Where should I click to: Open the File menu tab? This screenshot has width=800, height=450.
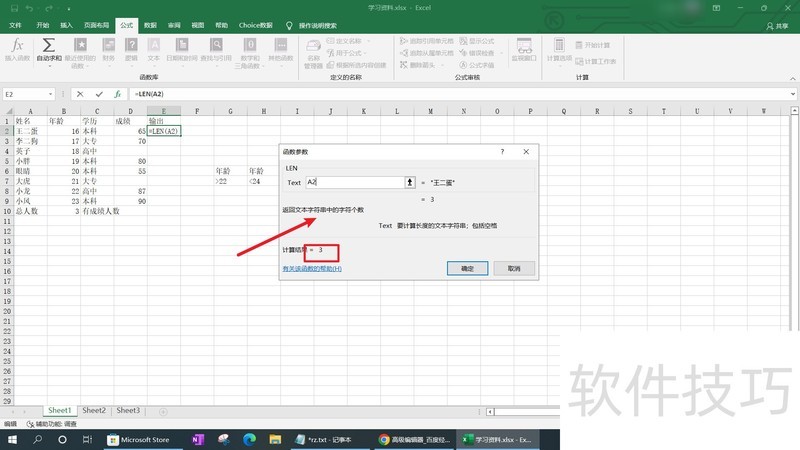tap(15, 25)
